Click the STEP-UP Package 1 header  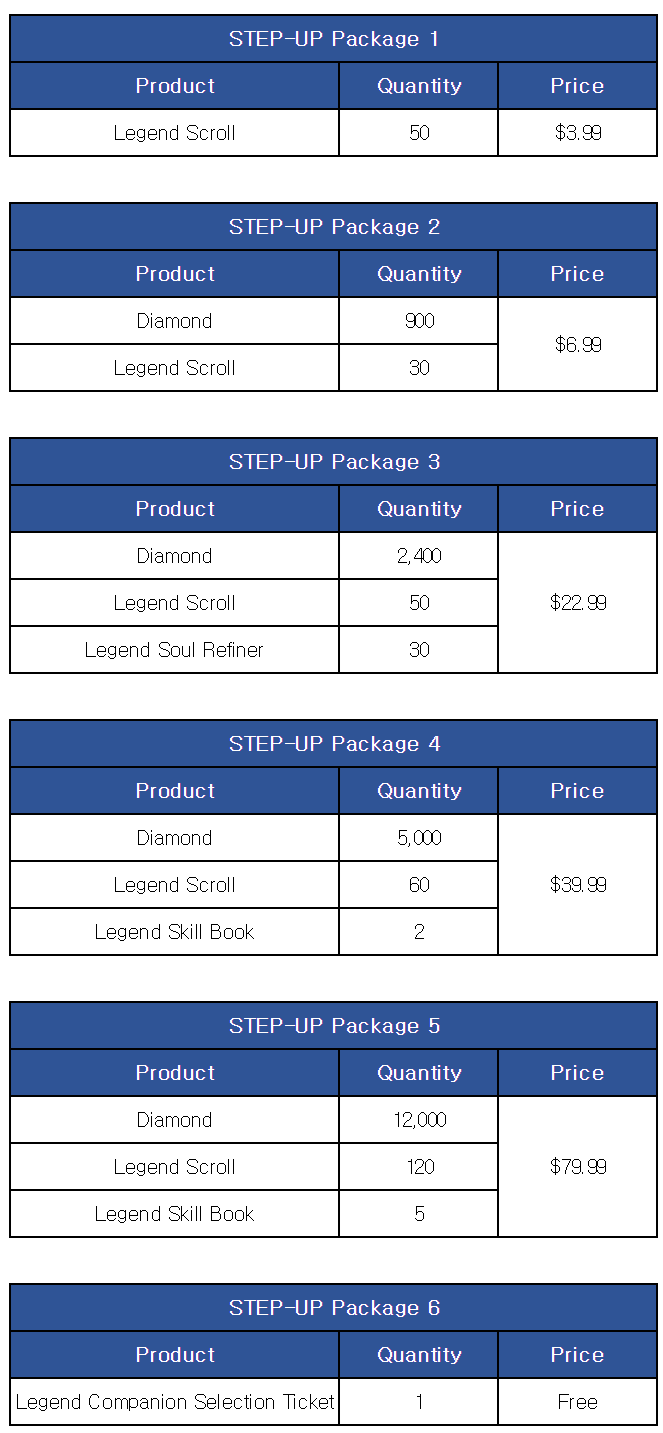tap(334, 39)
